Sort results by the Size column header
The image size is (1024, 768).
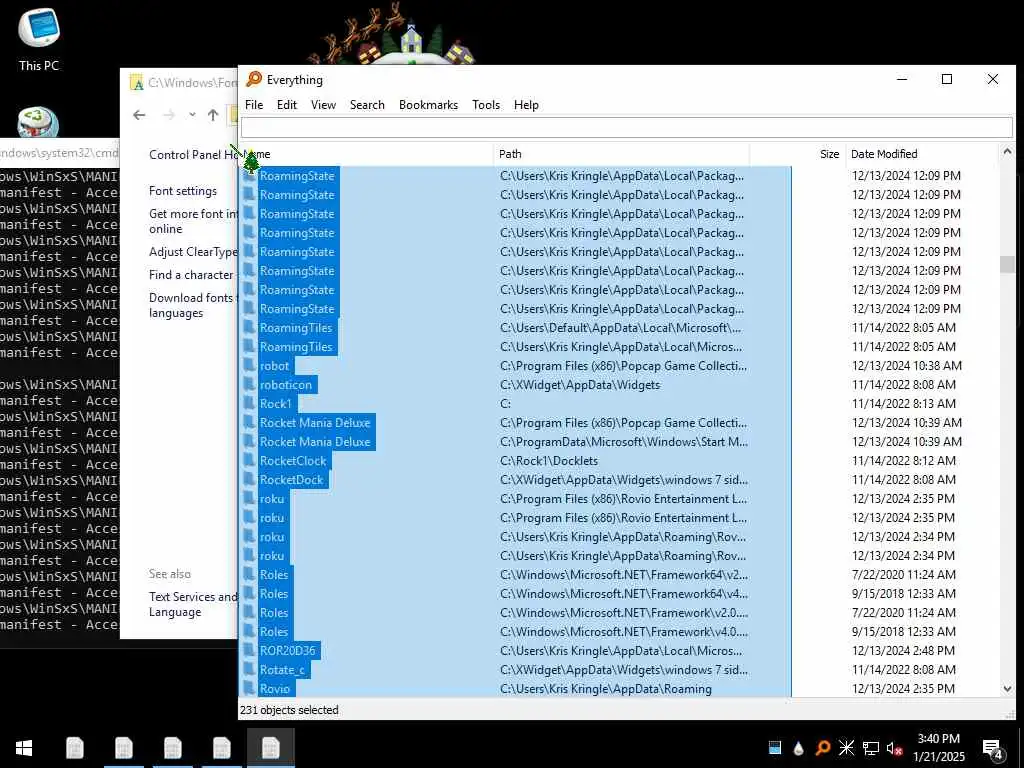click(797, 154)
